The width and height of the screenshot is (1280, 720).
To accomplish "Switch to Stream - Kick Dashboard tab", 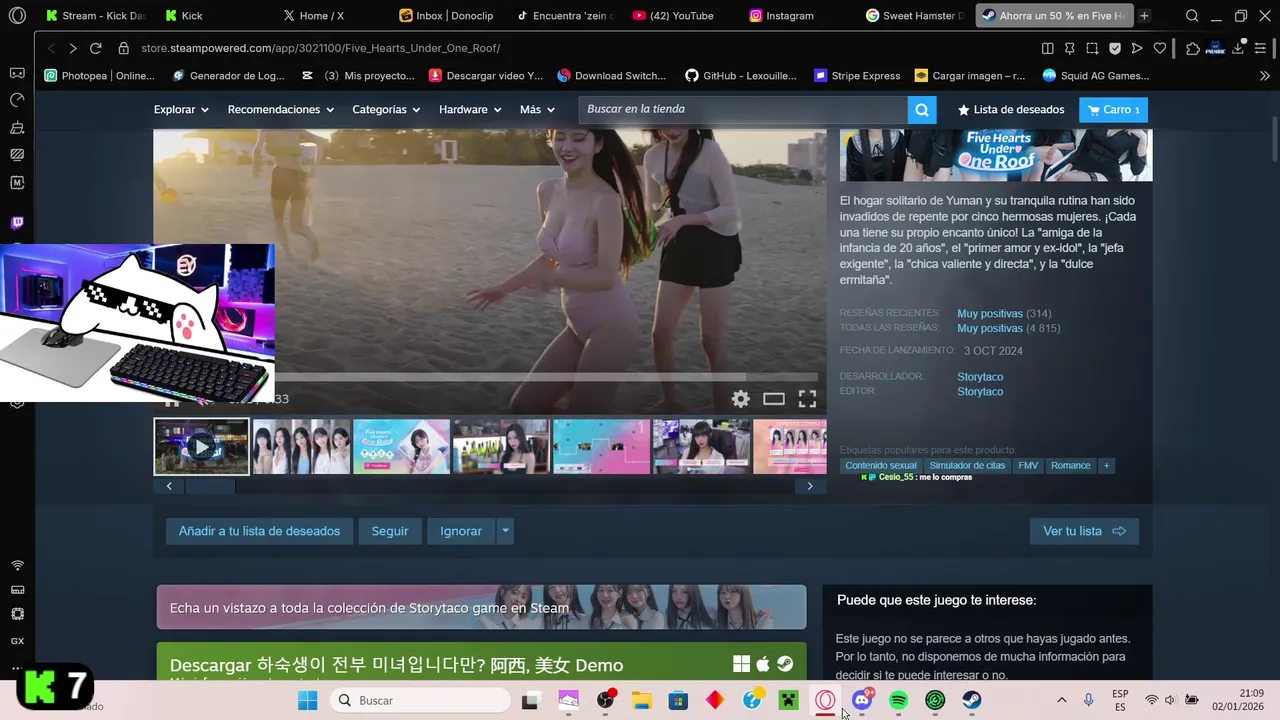I will (97, 16).
